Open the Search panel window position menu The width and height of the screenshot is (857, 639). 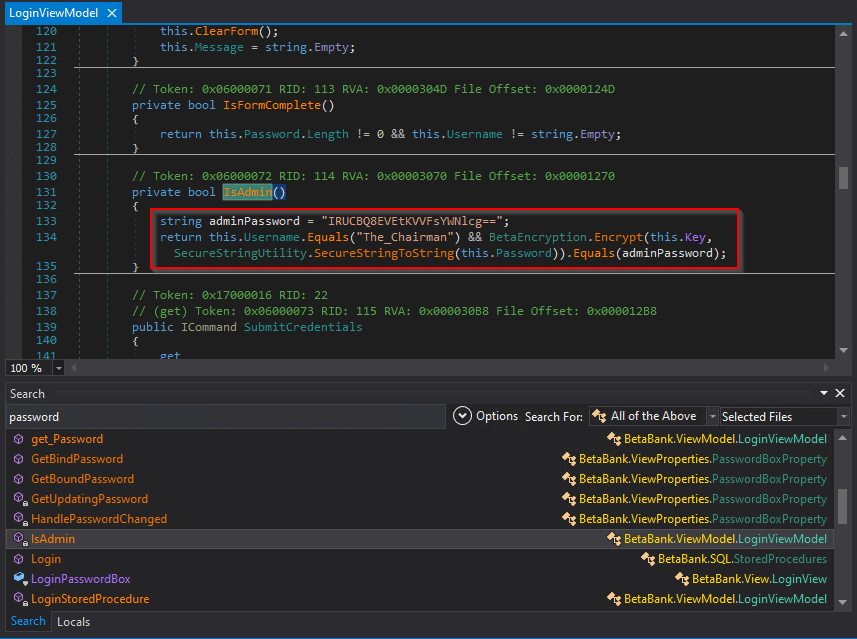[x=824, y=394]
